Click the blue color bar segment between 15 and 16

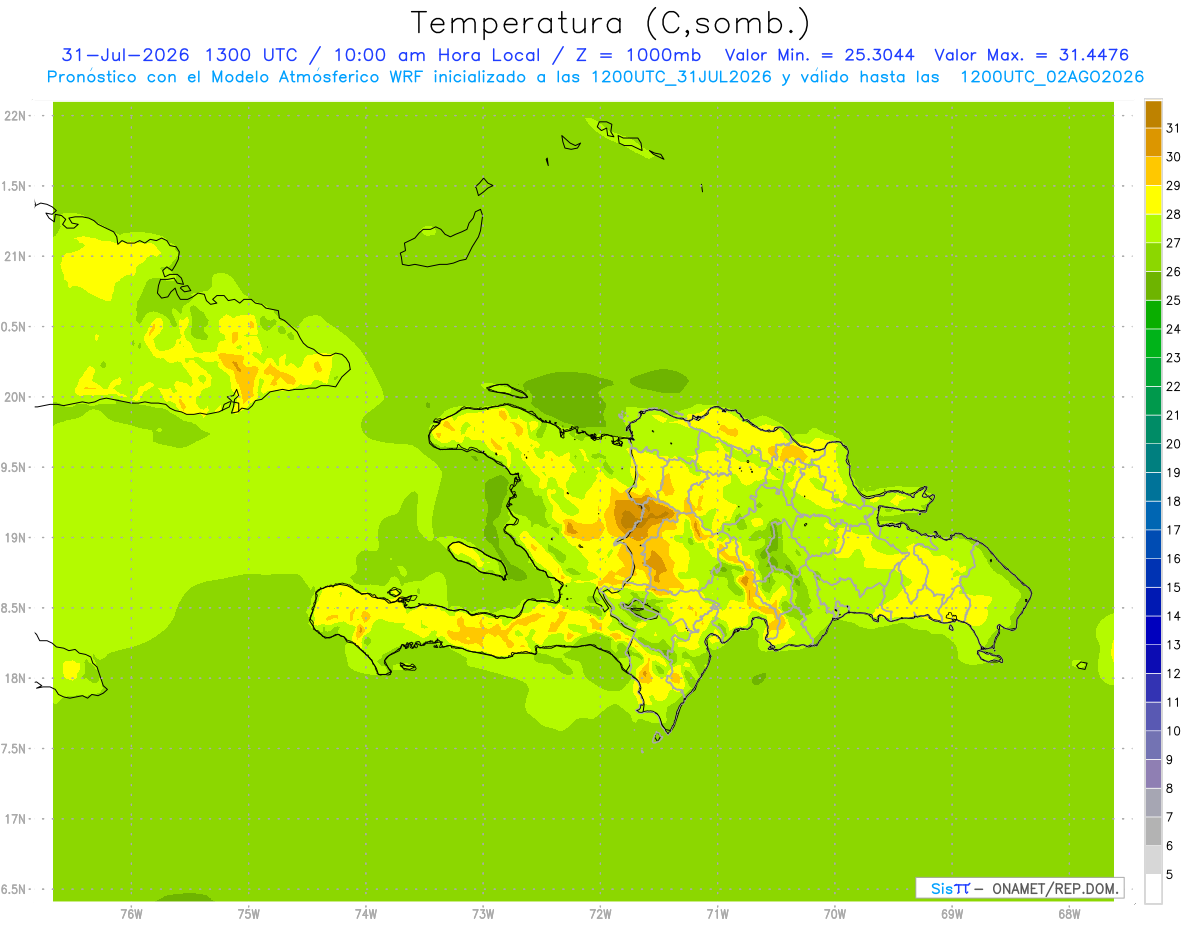(x=1153, y=574)
